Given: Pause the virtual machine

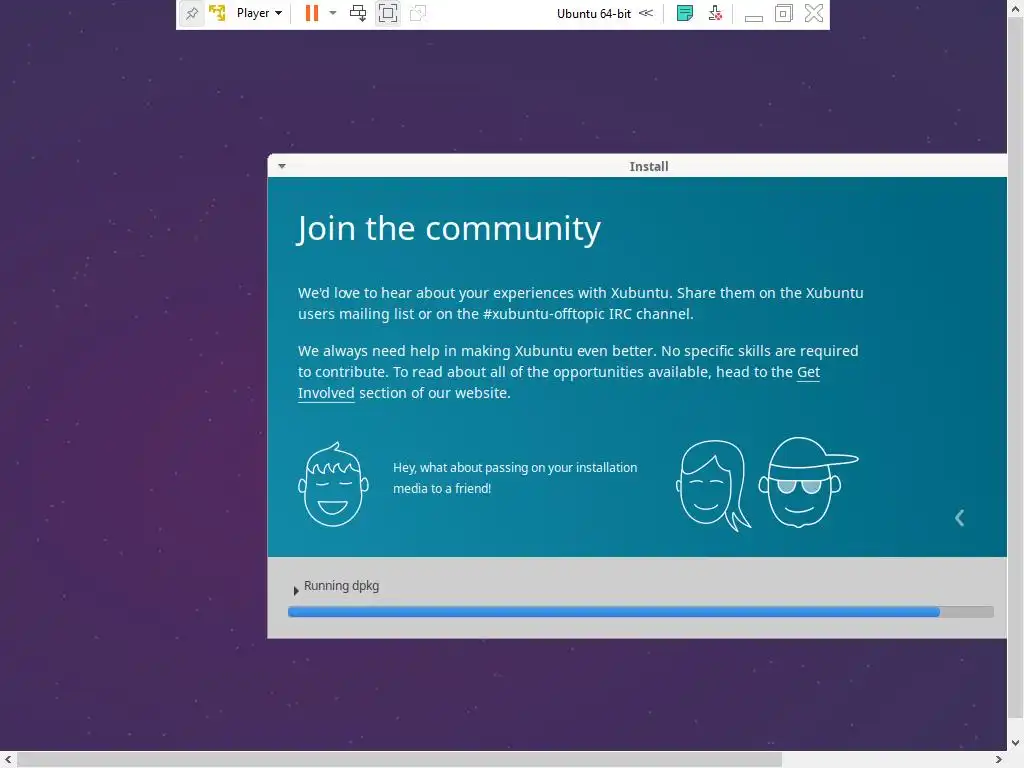Looking at the screenshot, I should coord(312,13).
